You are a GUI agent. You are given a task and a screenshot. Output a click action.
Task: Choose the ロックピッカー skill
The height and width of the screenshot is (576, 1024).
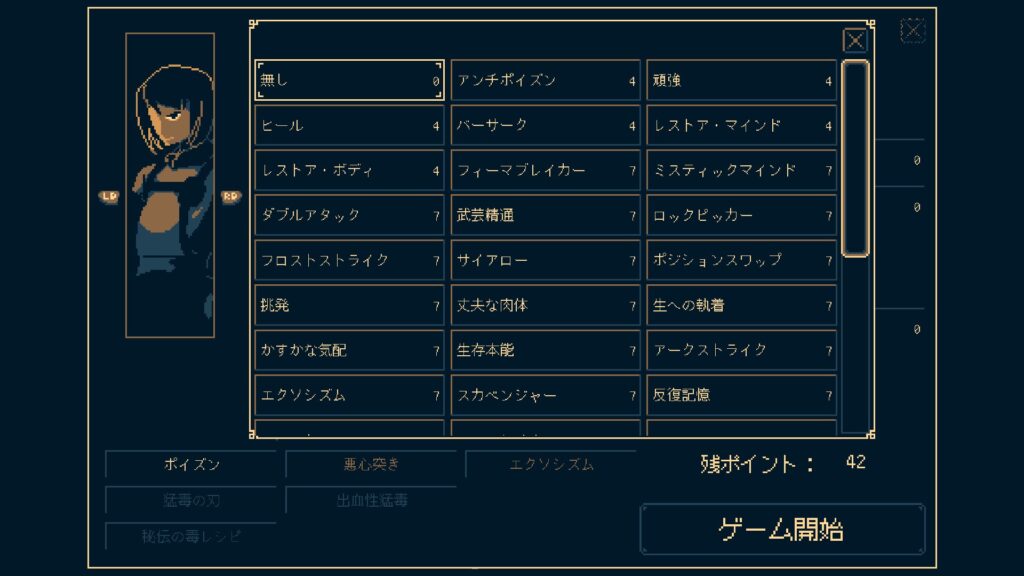pyautogui.click(x=741, y=216)
